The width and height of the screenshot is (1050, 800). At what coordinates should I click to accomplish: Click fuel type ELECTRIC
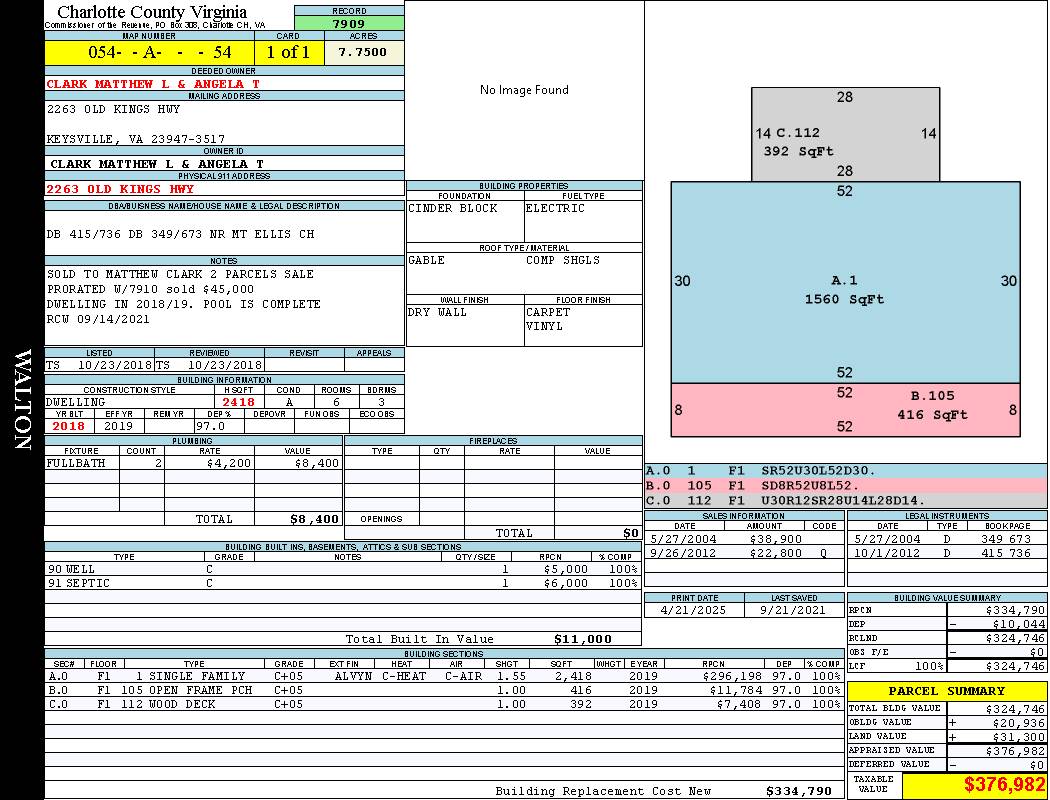click(x=555, y=208)
